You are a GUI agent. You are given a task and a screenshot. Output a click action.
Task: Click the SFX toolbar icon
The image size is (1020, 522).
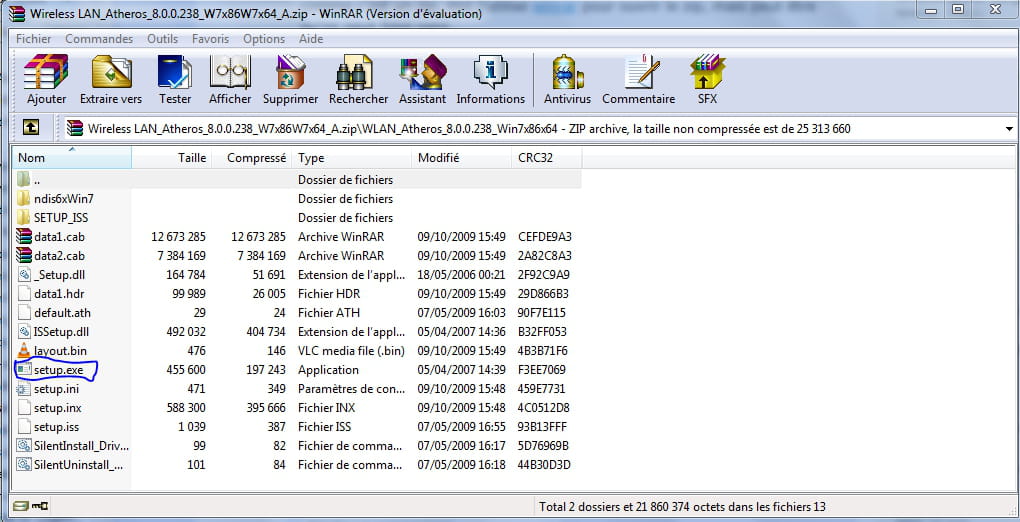(708, 72)
